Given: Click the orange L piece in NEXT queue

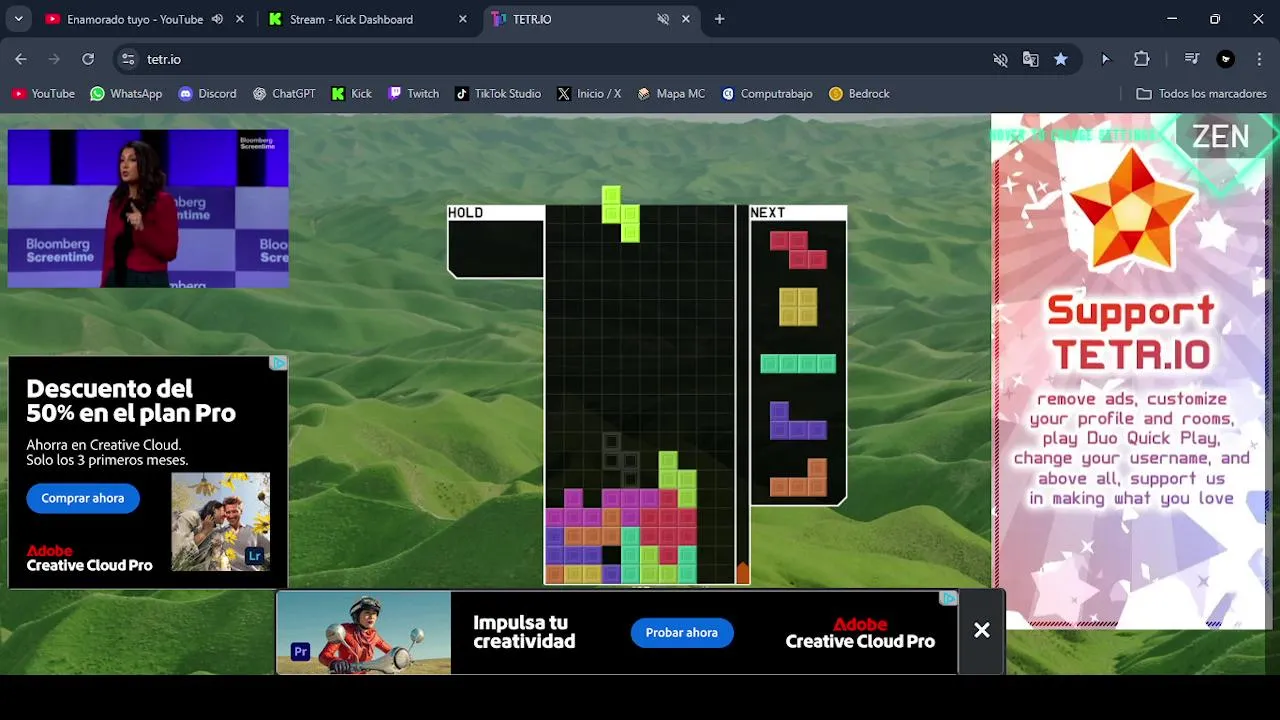Looking at the screenshot, I should point(798,478).
